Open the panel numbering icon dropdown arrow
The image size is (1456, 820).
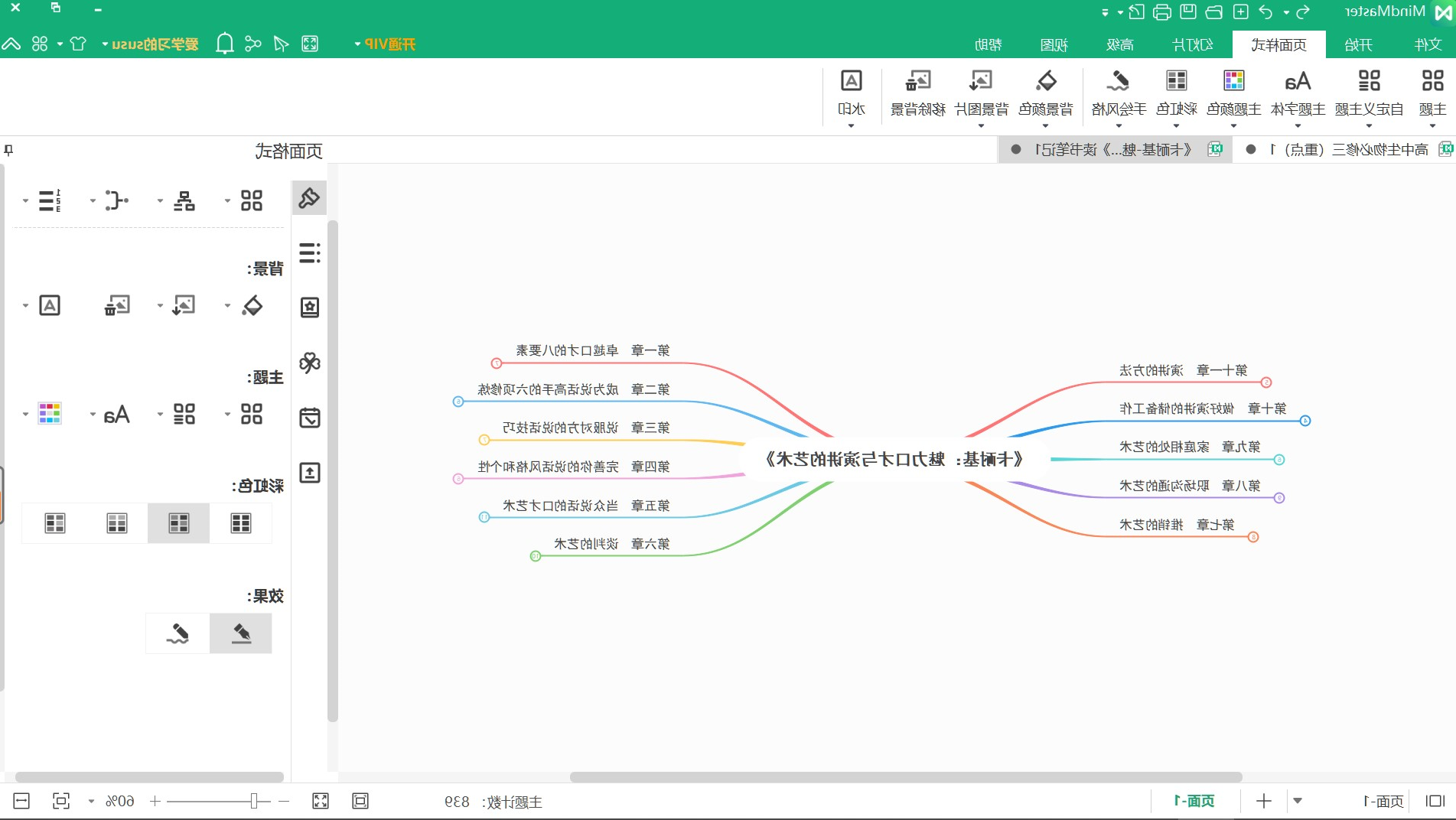[x=25, y=201]
